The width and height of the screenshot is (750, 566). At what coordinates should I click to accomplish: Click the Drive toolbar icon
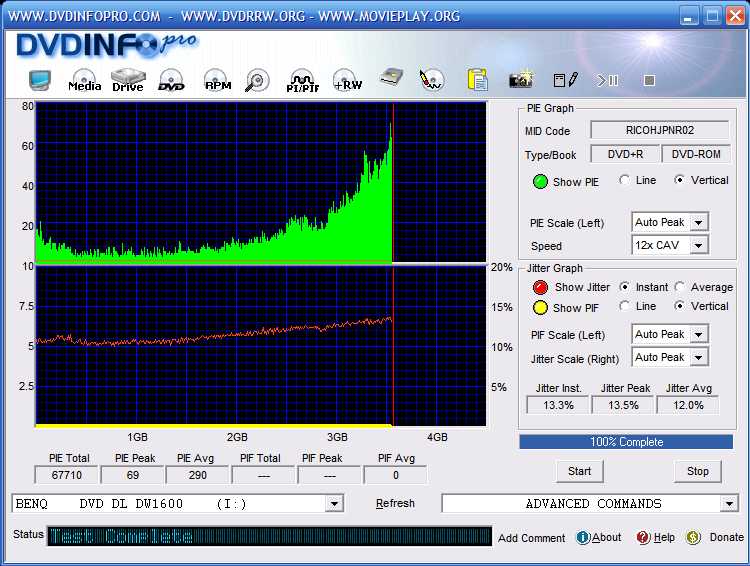pyautogui.click(x=128, y=80)
